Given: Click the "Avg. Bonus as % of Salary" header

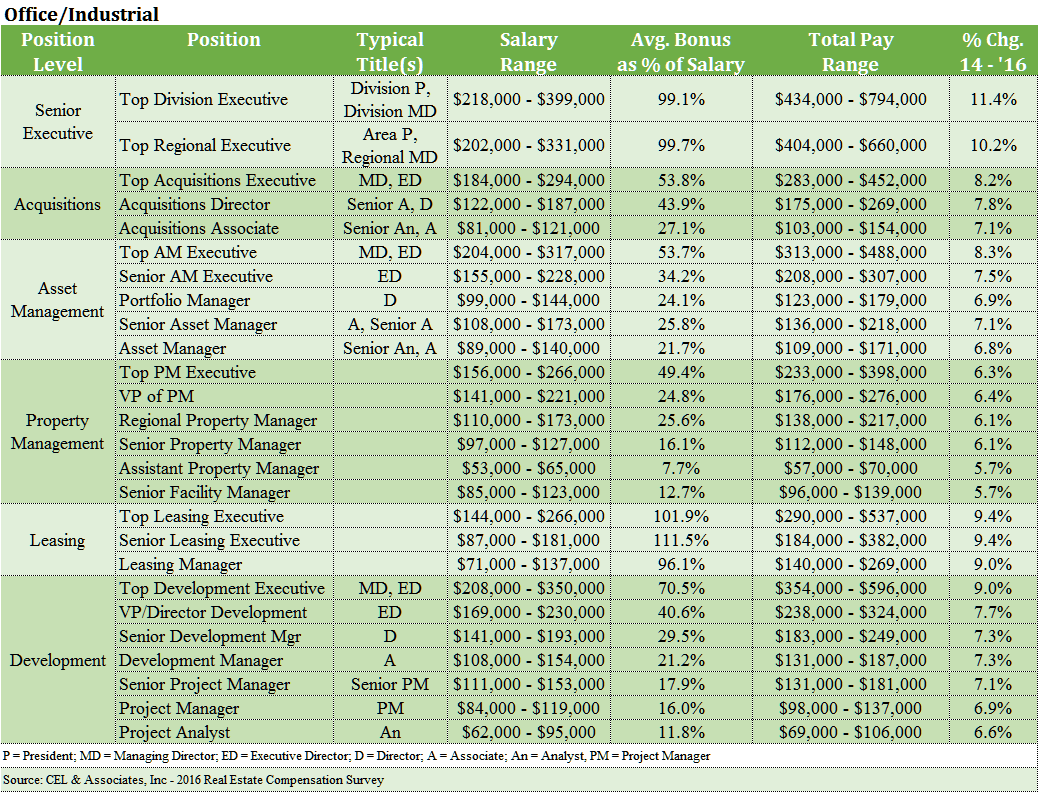Looking at the screenshot, I should [681, 52].
